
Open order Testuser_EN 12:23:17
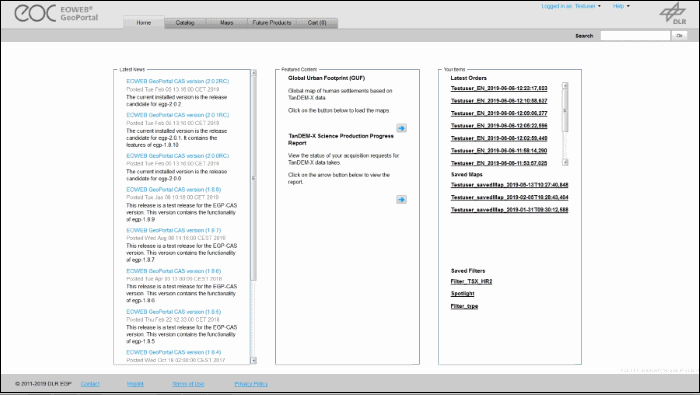[x=499, y=88]
